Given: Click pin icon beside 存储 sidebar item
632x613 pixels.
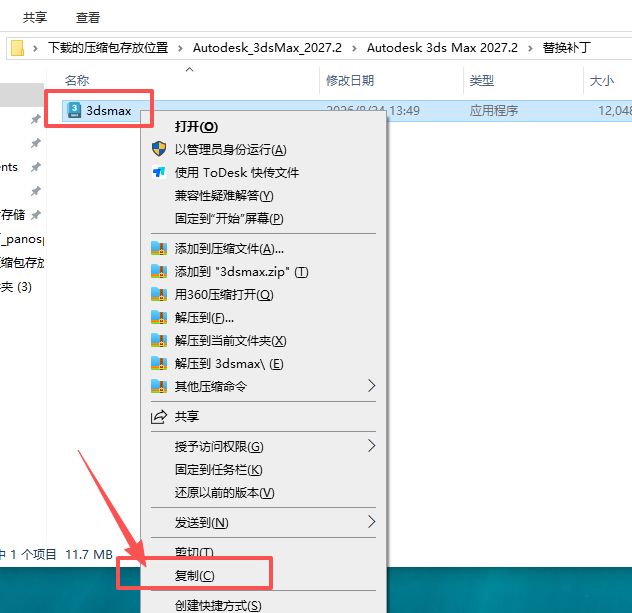Looking at the screenshot, I should tap(36, 215).
